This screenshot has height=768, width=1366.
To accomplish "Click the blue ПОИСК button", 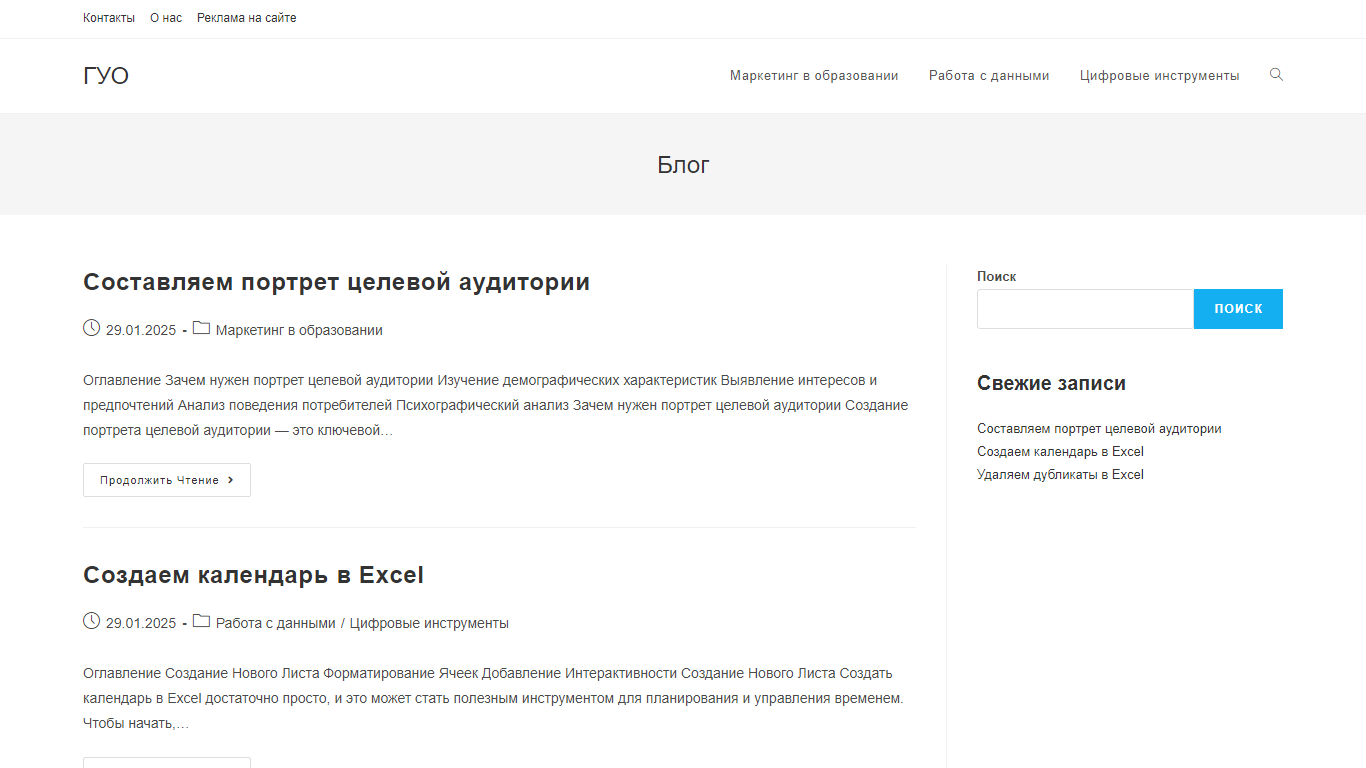I will tap(1238, 309).
